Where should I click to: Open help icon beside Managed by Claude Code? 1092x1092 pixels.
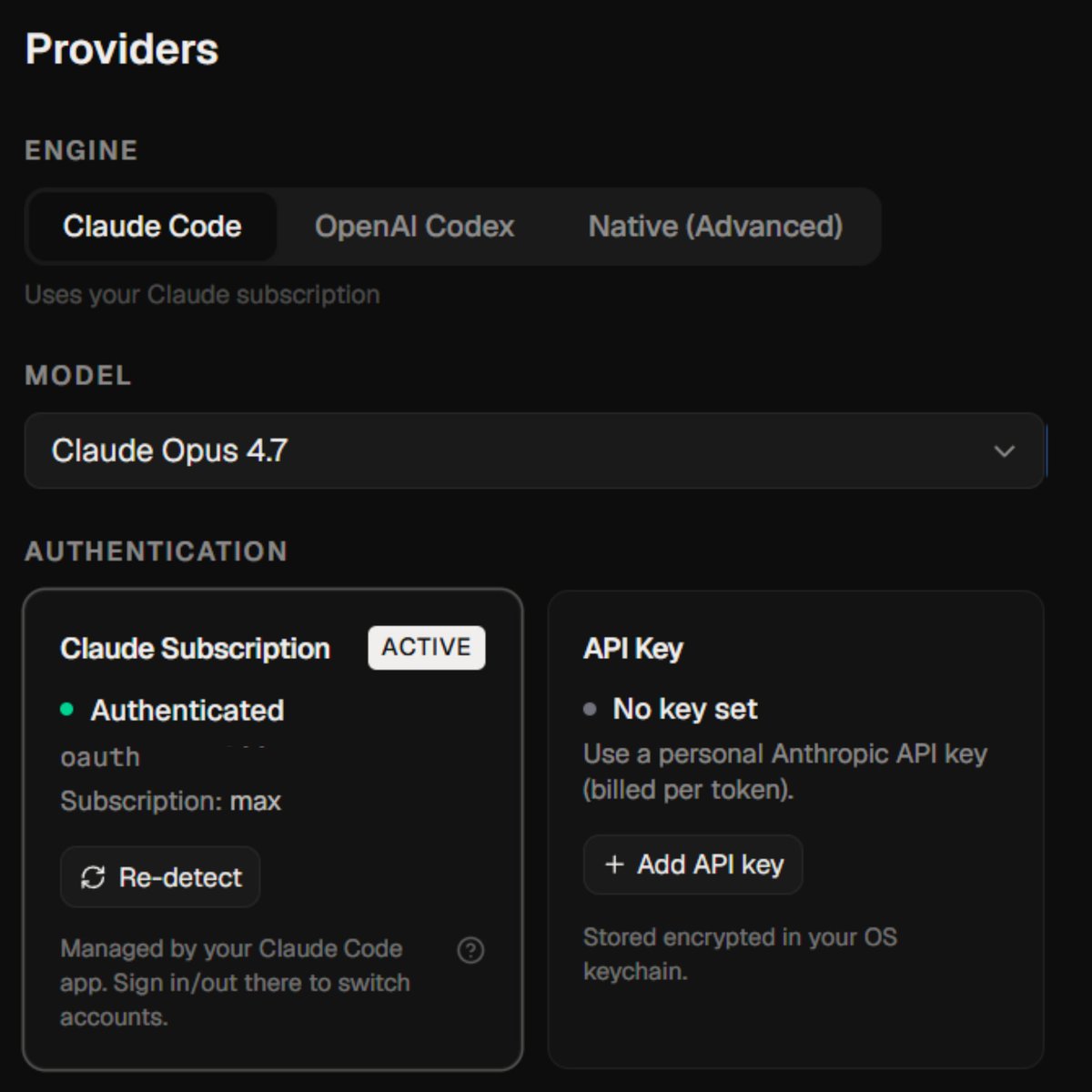point(470,950)
